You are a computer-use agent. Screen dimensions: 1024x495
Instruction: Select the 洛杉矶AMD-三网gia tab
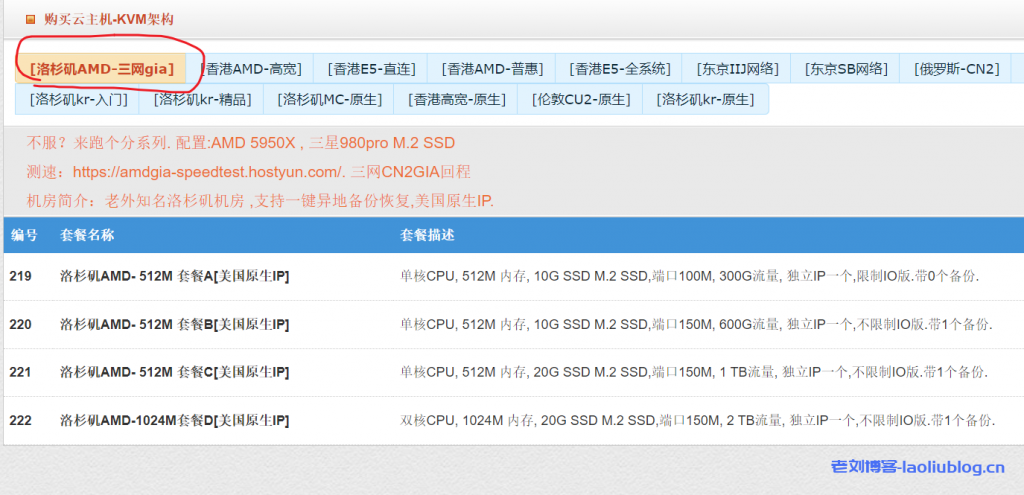pos(101,69)
